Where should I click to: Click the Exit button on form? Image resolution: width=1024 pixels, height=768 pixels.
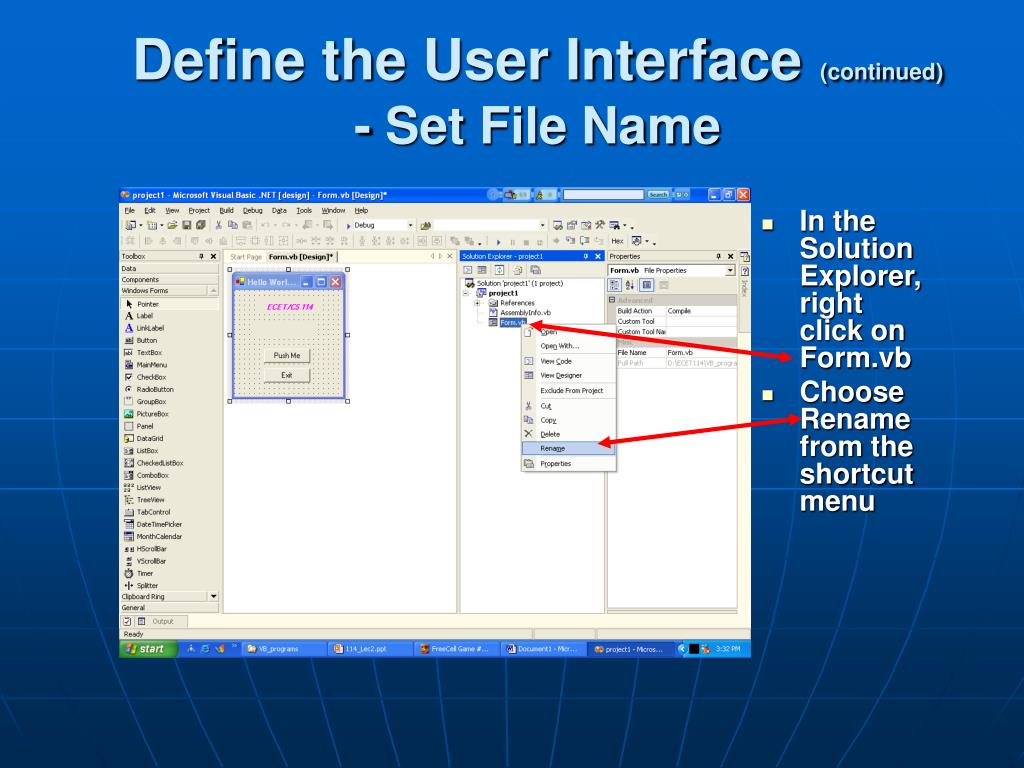click(287, 375)
